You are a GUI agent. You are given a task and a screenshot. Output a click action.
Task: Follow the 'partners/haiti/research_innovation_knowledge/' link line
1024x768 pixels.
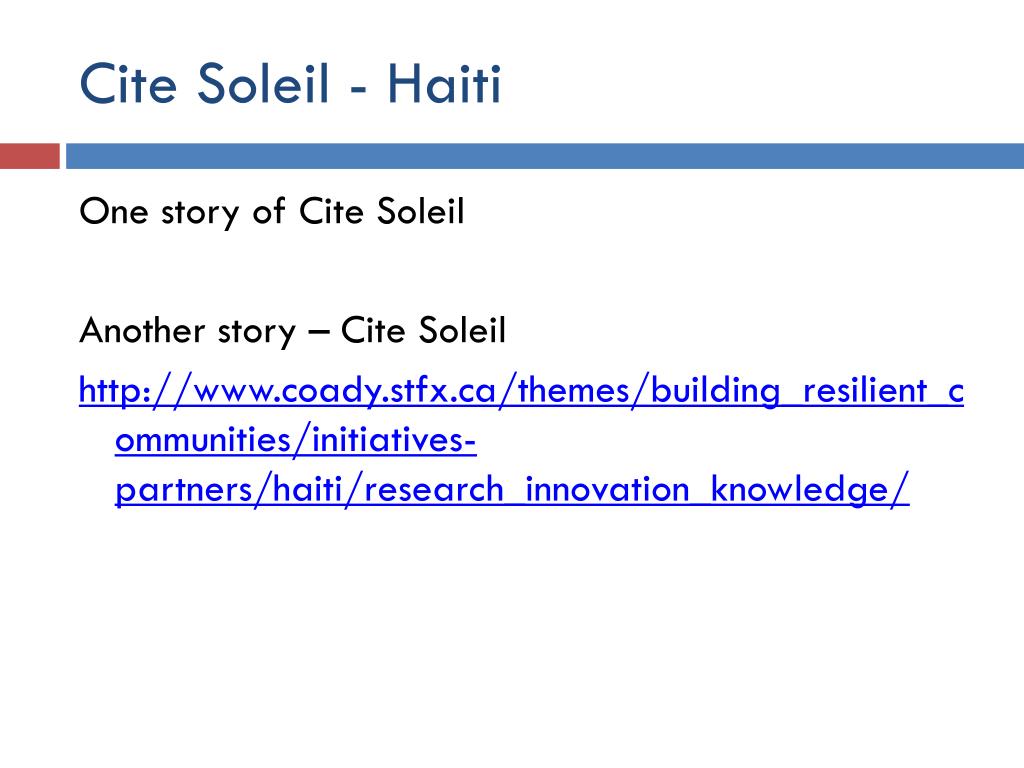tap(512, 489)
